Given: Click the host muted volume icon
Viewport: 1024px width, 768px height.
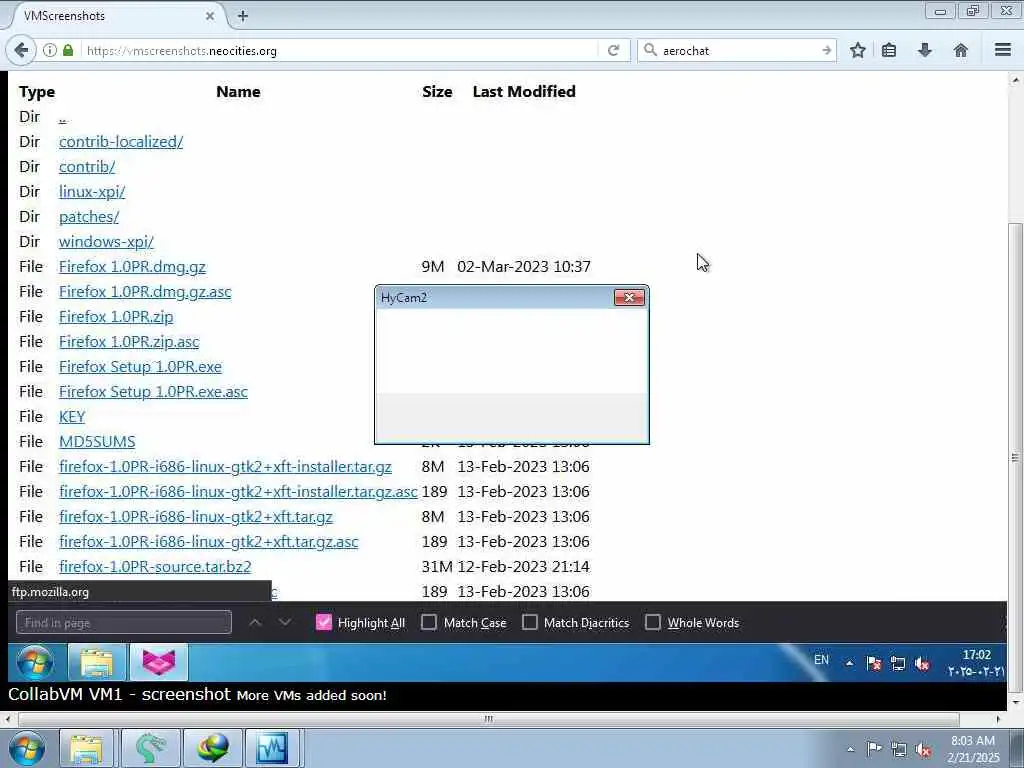Looking at the screenshot, I should [923, 749].
